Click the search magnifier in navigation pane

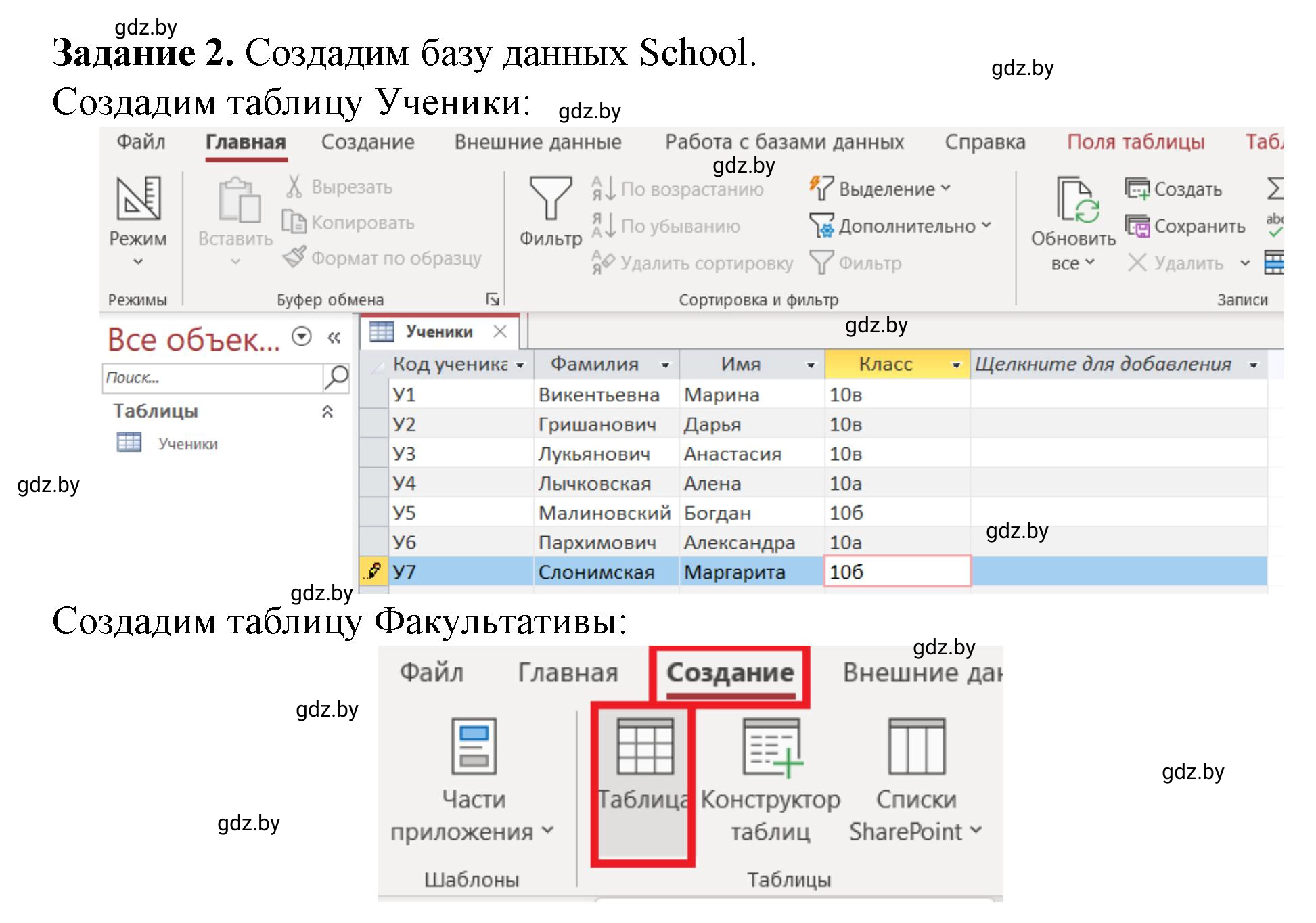coord(336,378)
